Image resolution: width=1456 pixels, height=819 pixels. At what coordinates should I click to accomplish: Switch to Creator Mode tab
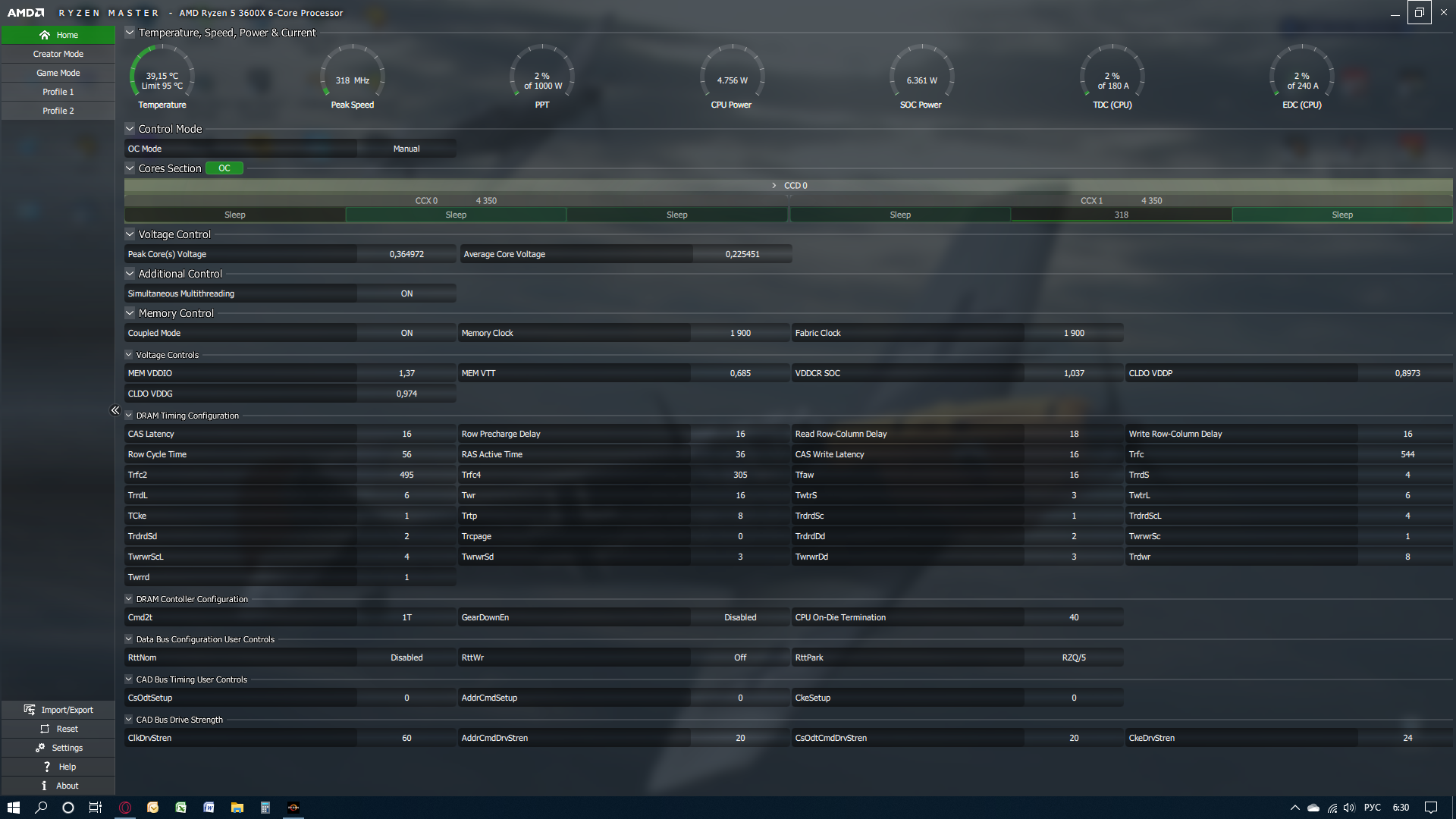coord(58,54)
